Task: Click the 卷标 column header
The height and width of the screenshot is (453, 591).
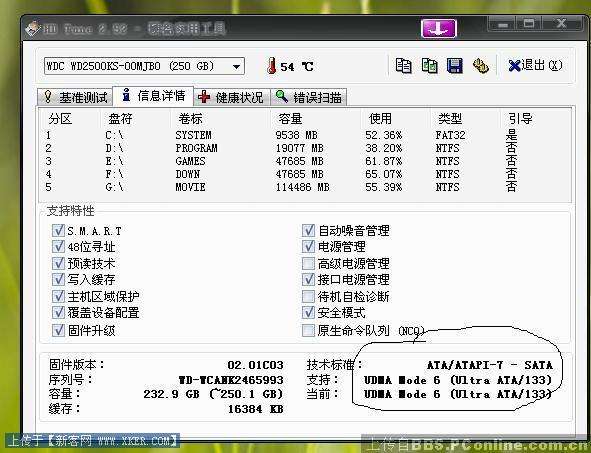Action: [190, 119]
